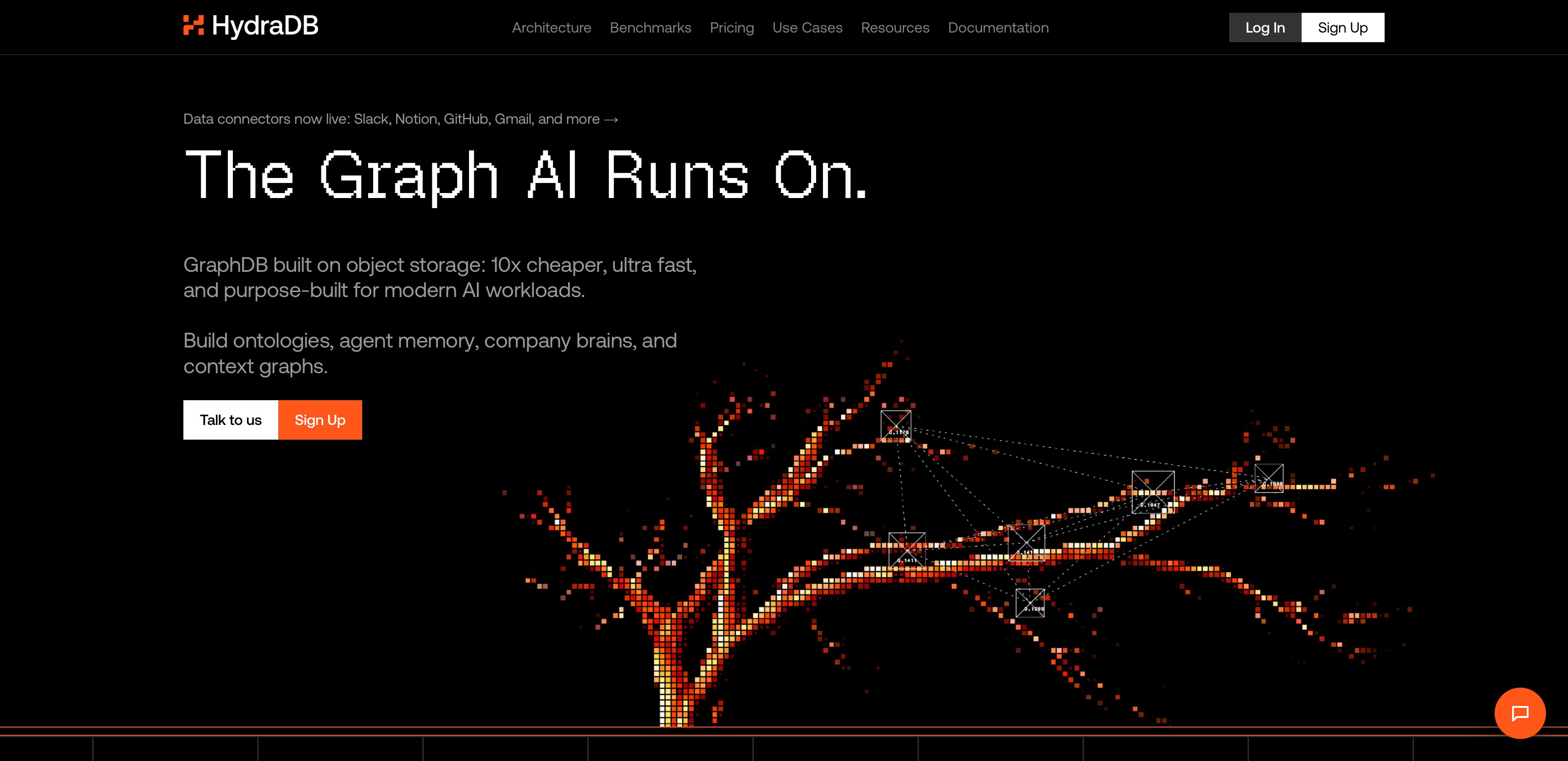The image size is (1568, 761).
Task: Click the HydraDB wordmark text
Action: coord(265,26)
